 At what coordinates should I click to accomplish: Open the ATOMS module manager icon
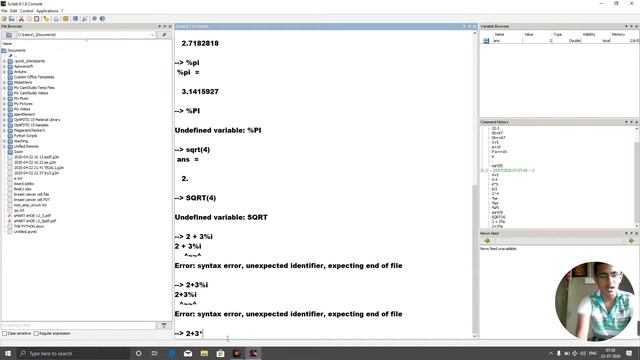65,19
